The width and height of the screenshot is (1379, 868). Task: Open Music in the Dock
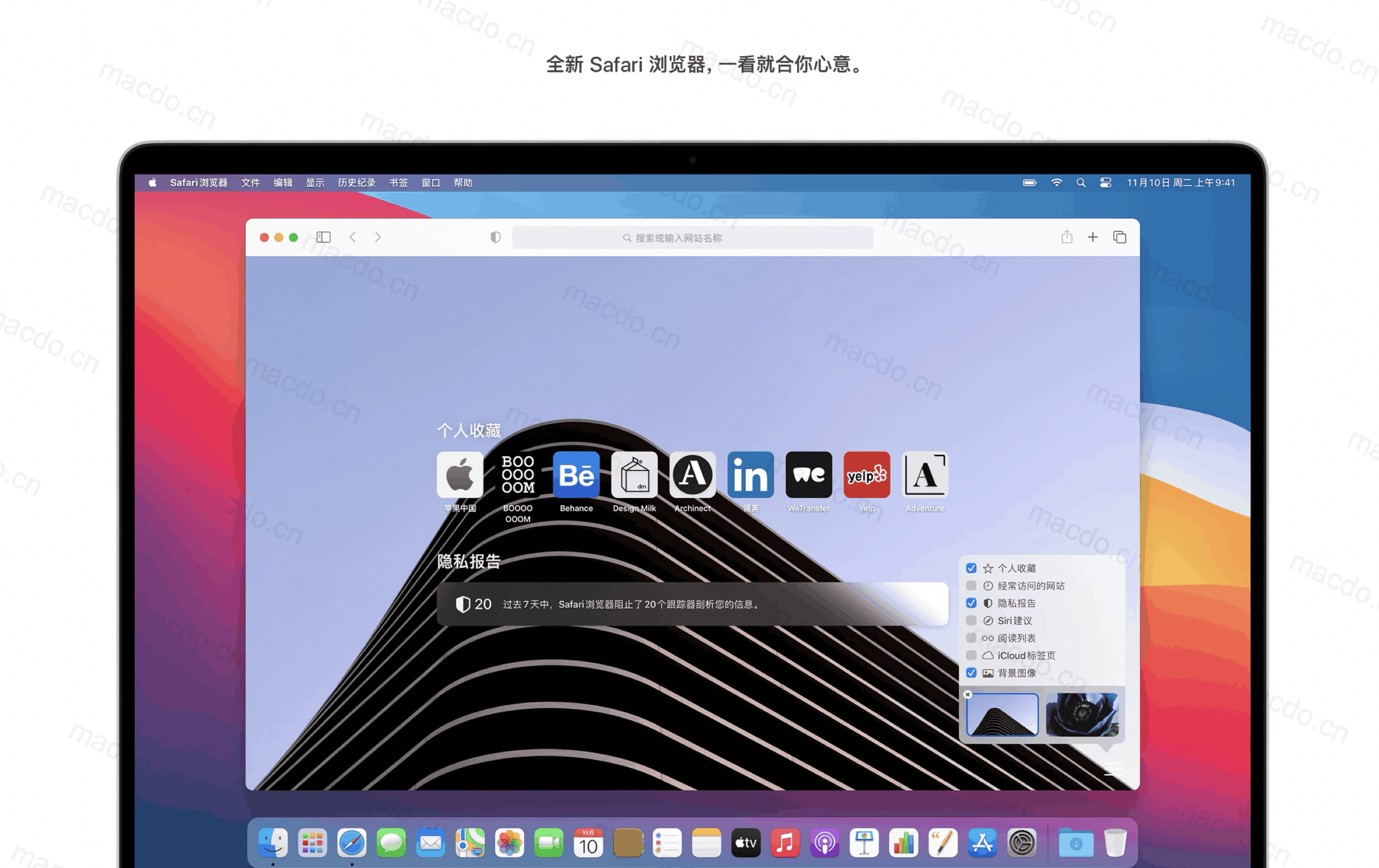[785, 843]
